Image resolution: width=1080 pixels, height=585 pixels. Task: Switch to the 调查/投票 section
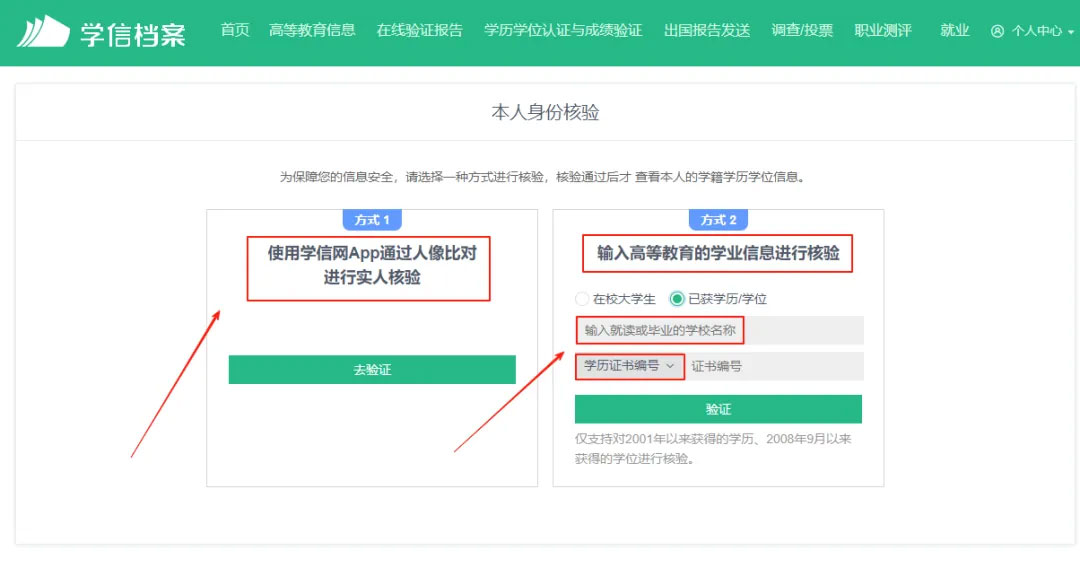[802, 30]
